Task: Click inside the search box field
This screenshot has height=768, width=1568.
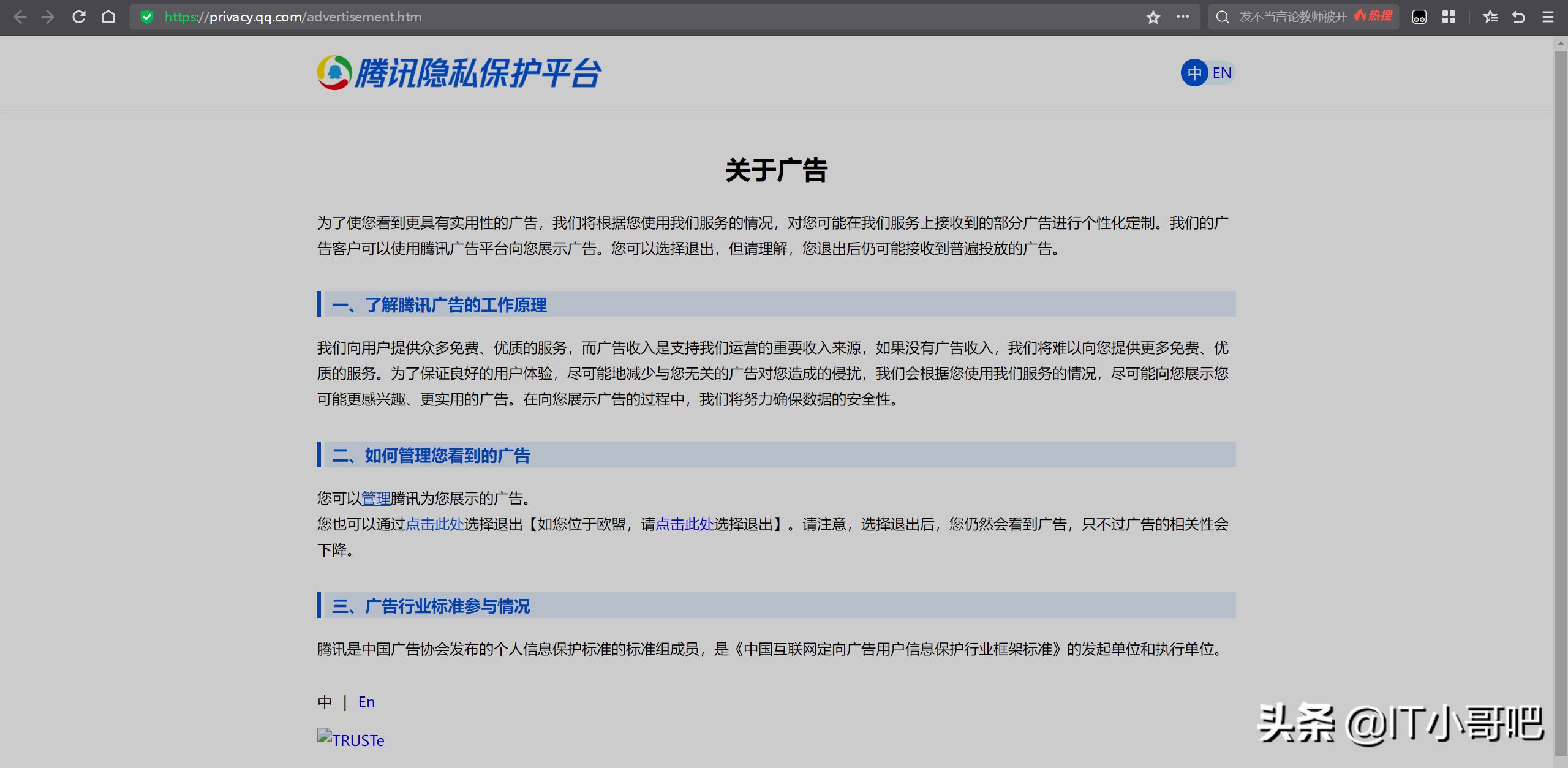Action: 1286,17
